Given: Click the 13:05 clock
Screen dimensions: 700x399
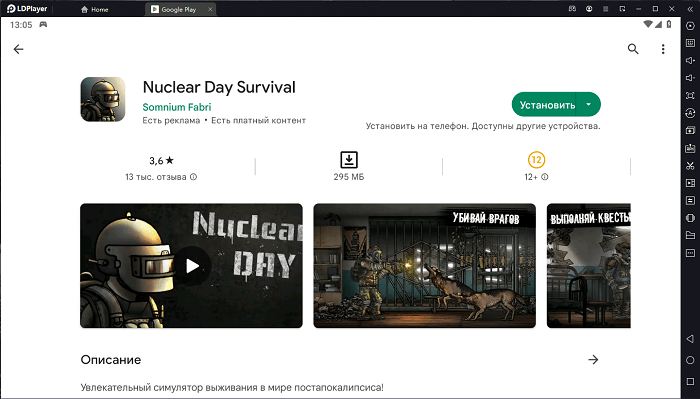Looking at the screenshot, I should pyautogui.click(x=21, y=25).
